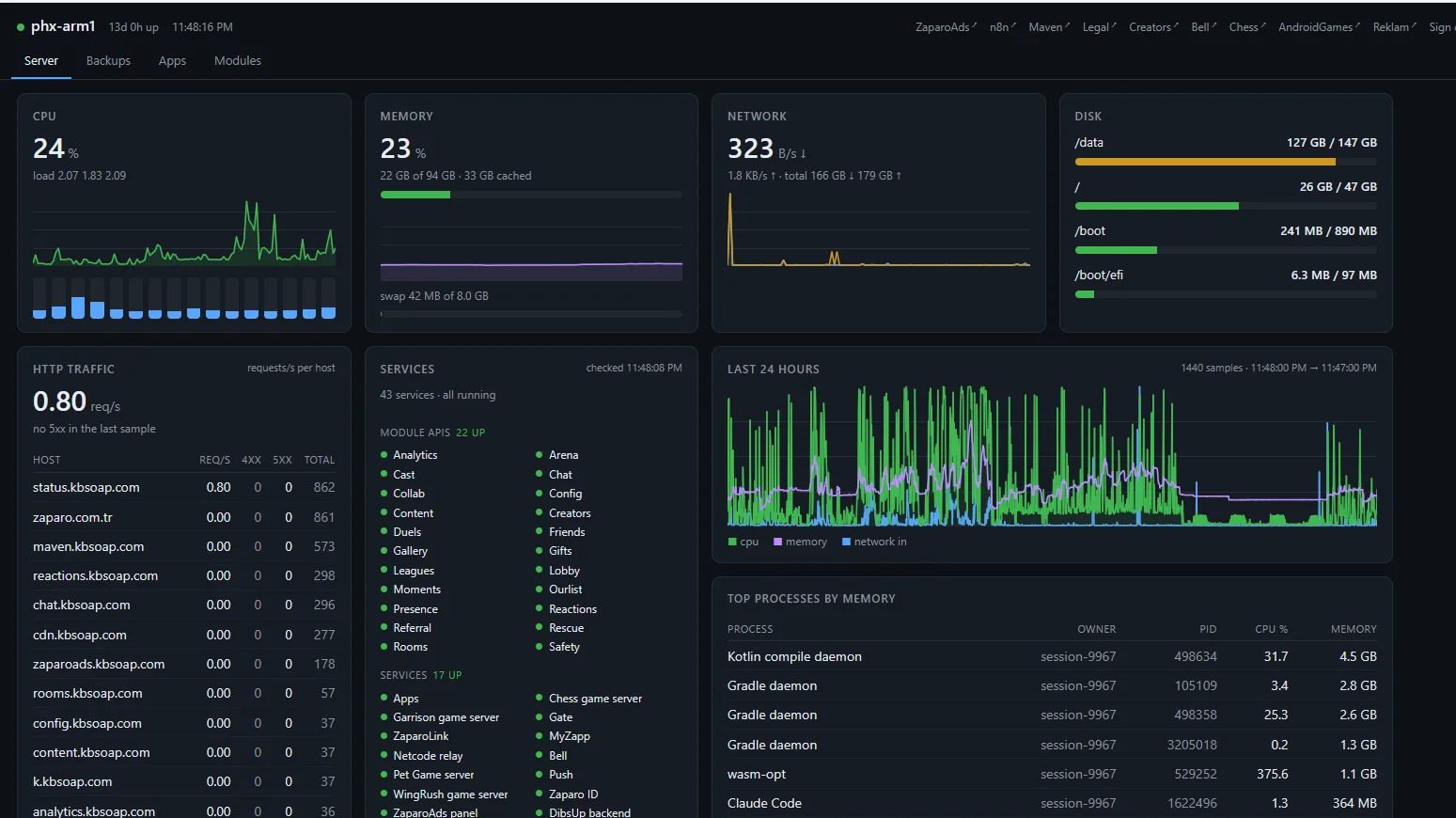Select the Modules tab
Screen dimensions: 1456x818
[238, 61]
